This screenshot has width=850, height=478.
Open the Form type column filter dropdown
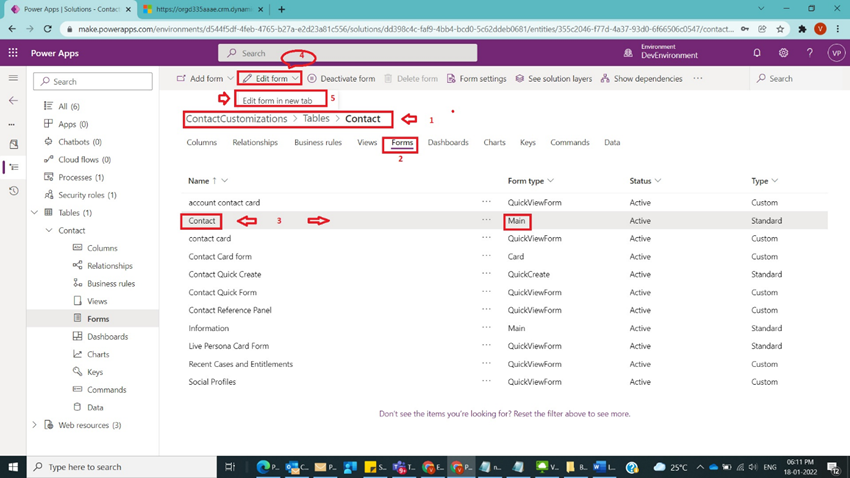point(551,180)
